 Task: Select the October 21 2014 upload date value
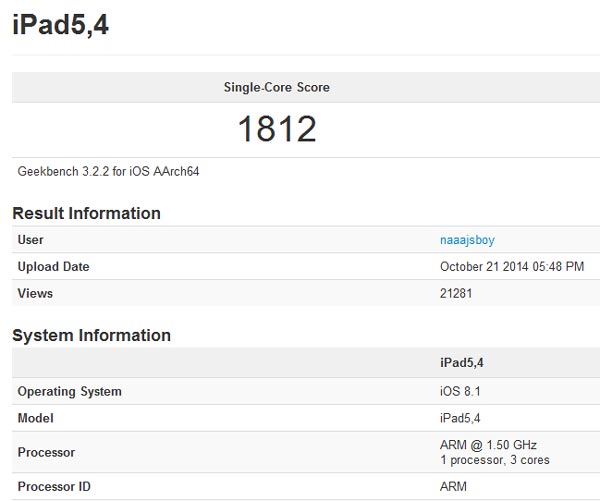point(512,267)
